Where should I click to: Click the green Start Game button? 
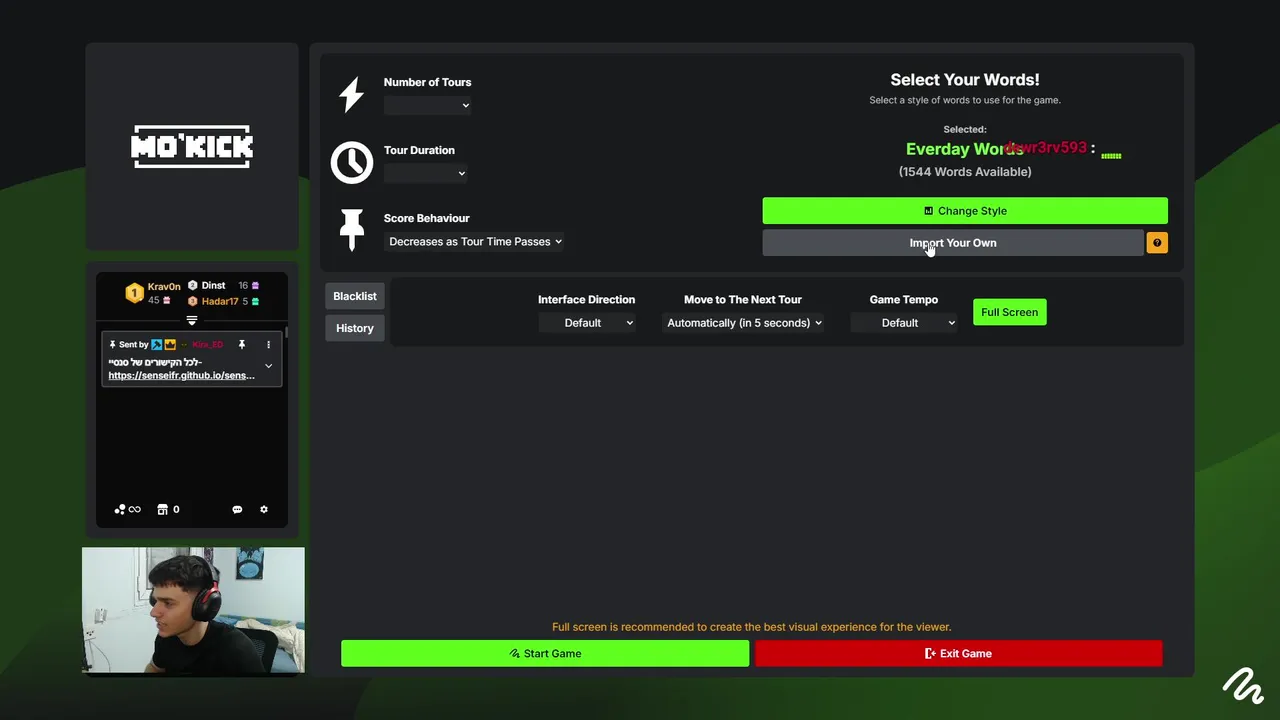tap(545, 653)
